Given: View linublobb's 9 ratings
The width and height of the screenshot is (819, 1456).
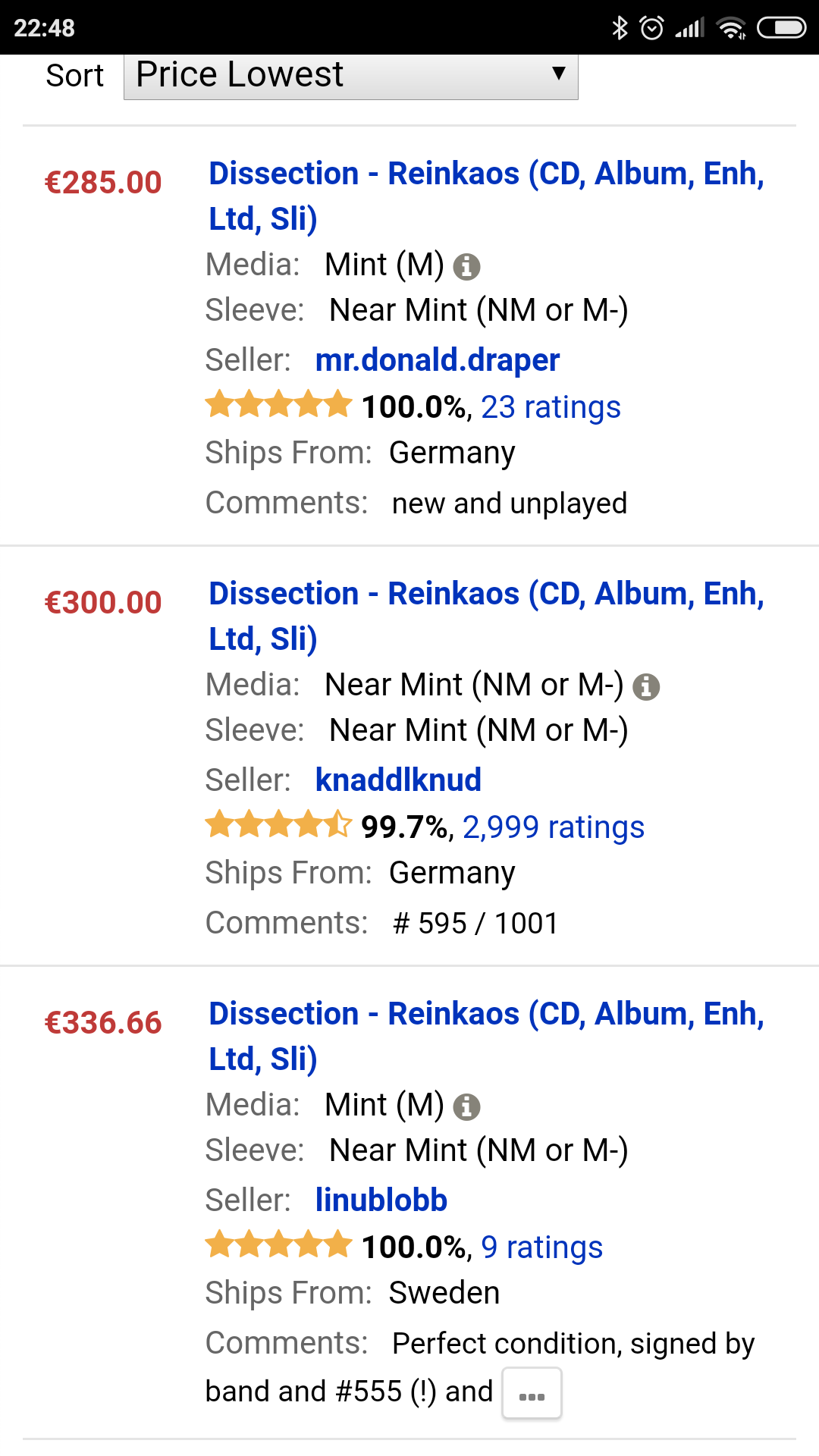Looking at the screenshot, I should tap(541, 1247).
